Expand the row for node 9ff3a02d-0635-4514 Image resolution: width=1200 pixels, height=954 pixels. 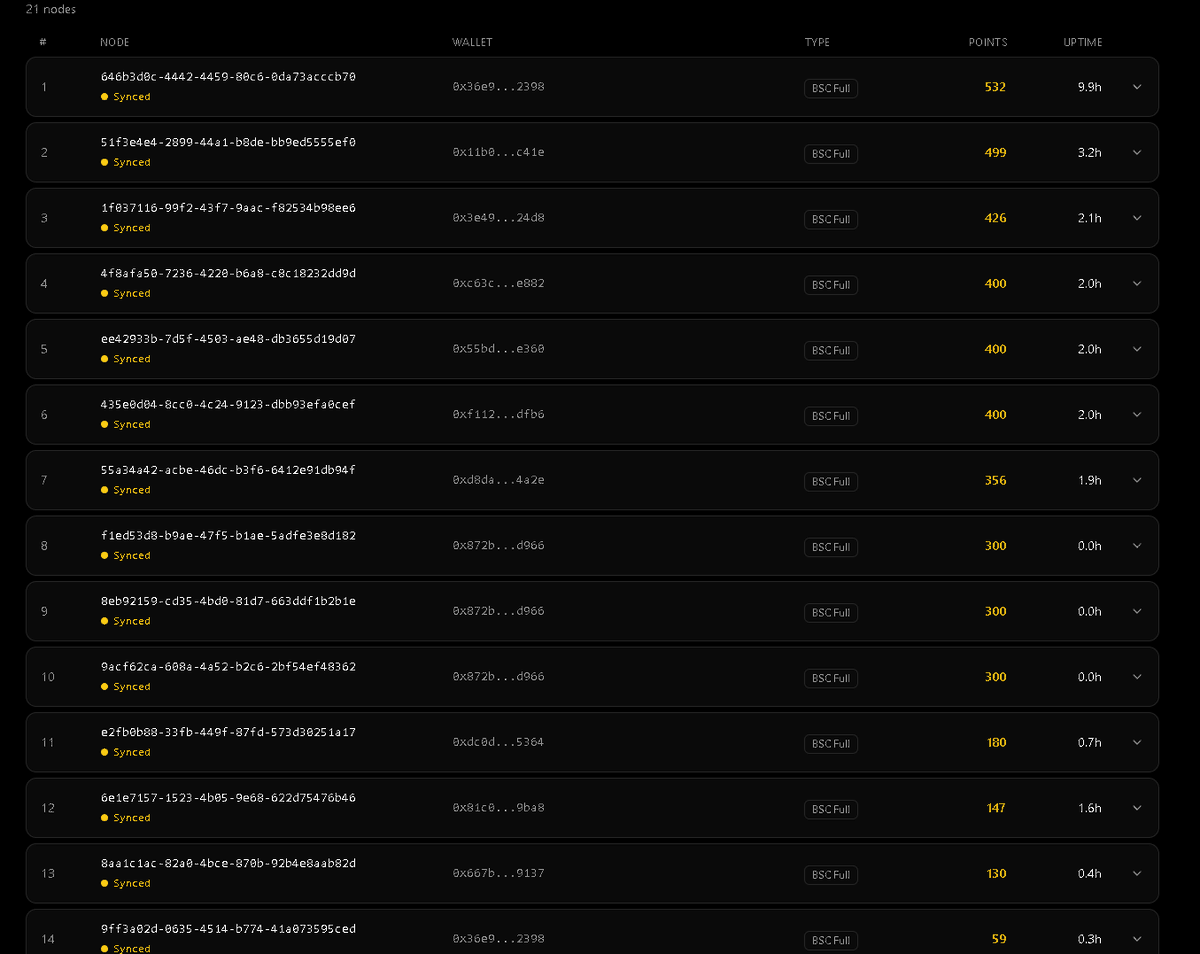(x=1137, y=939)
